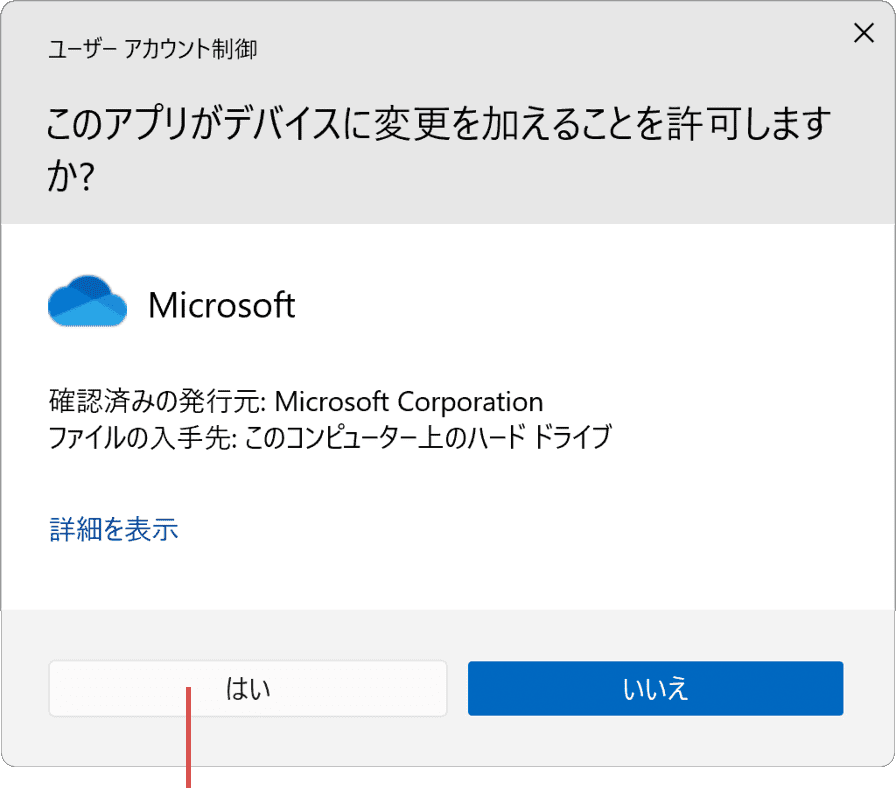Choose いいえ to deny the change
Image resolution: width=896 pixels, height=788 pixels.
tap(655, 688)
